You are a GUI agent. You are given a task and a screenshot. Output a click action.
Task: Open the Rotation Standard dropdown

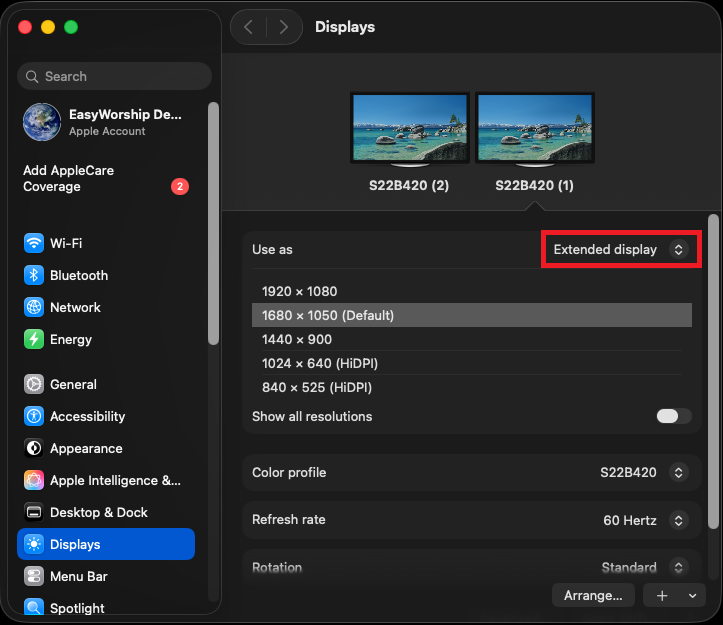coord(645,567)
